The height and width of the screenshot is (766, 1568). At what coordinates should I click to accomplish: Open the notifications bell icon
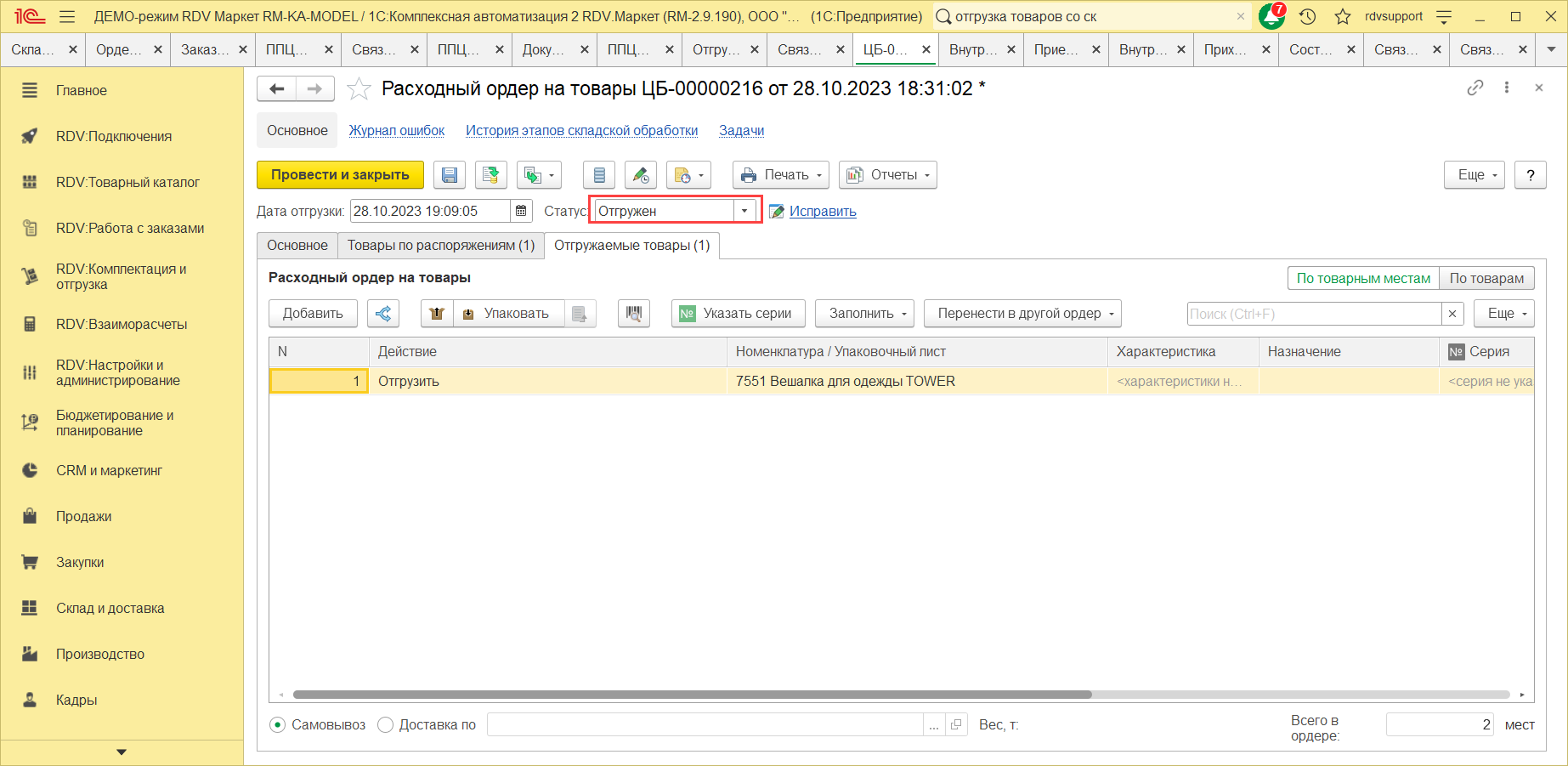click(1271, 16)
